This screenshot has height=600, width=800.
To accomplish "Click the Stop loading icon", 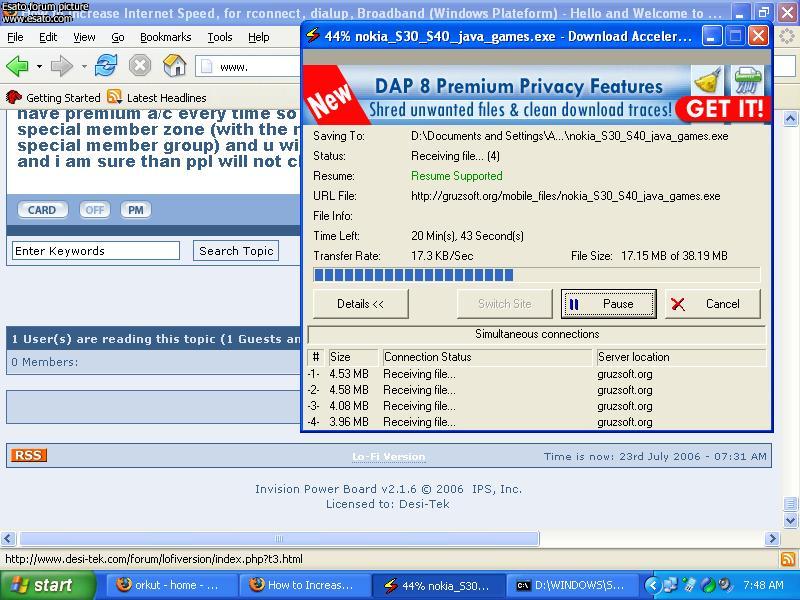I will 140,66.
